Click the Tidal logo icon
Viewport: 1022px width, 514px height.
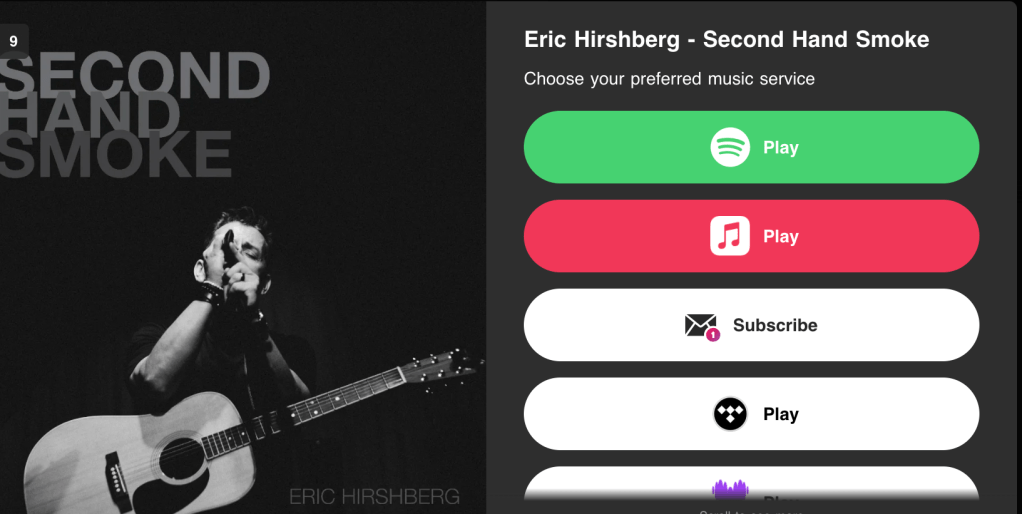(730, 414)
